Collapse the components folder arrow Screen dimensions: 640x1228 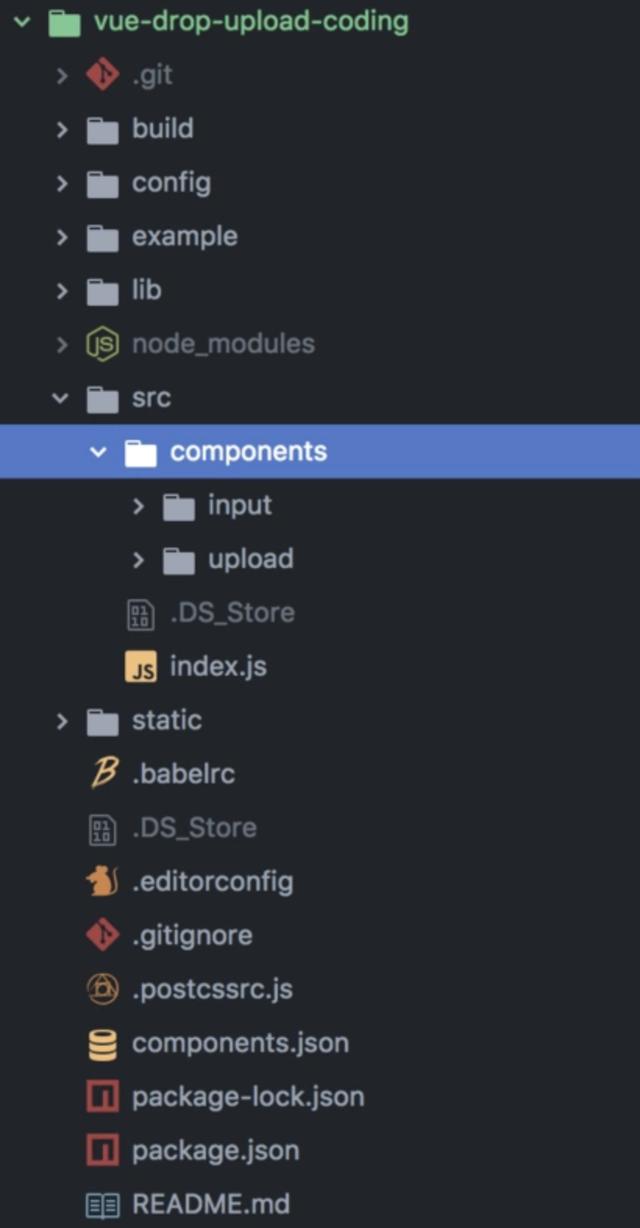click(x=98, y=452)
